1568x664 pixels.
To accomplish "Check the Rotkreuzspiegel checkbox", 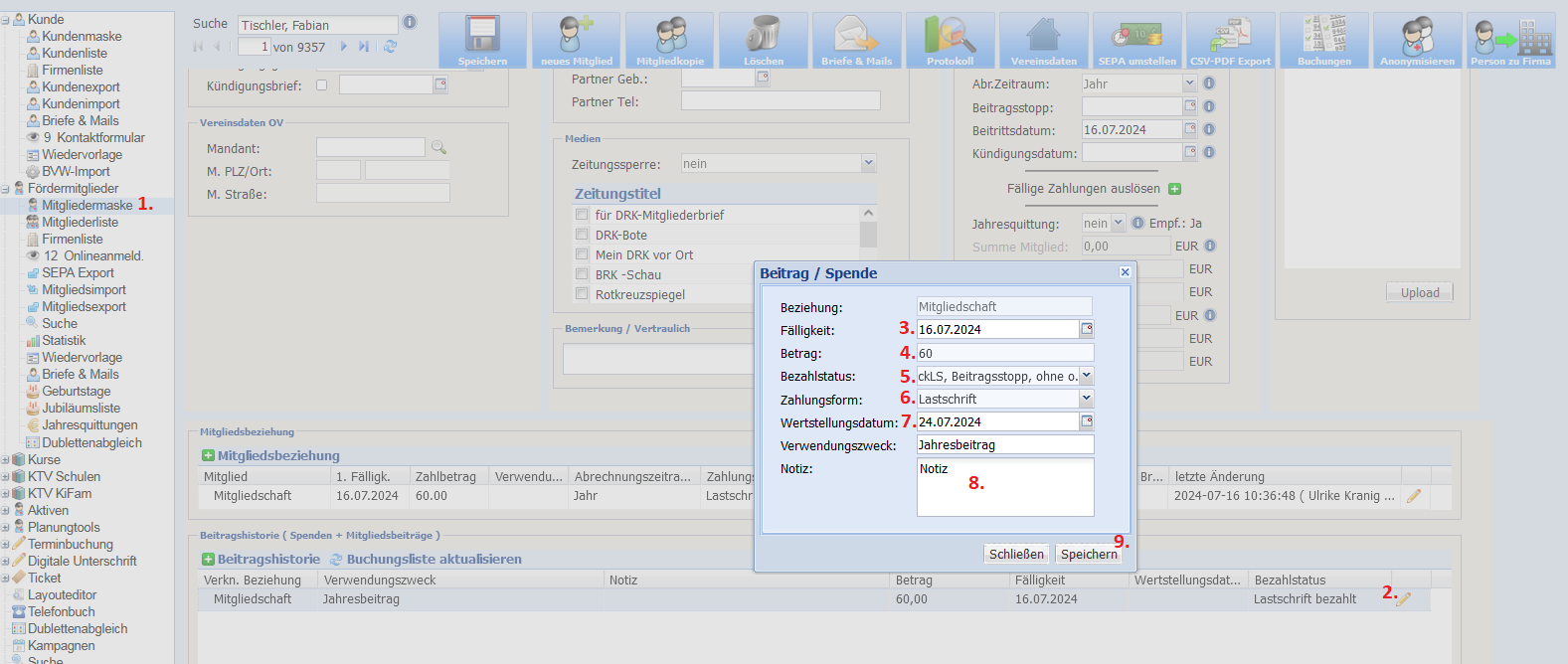I will click(x=582, y=294).
